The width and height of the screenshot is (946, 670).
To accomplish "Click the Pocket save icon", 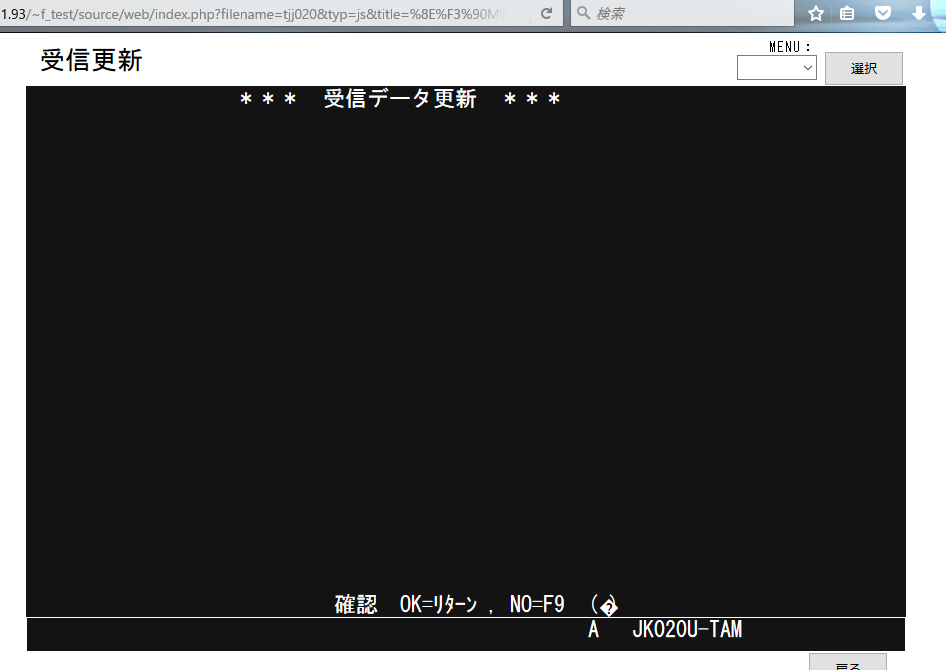I will coord(883,13).
